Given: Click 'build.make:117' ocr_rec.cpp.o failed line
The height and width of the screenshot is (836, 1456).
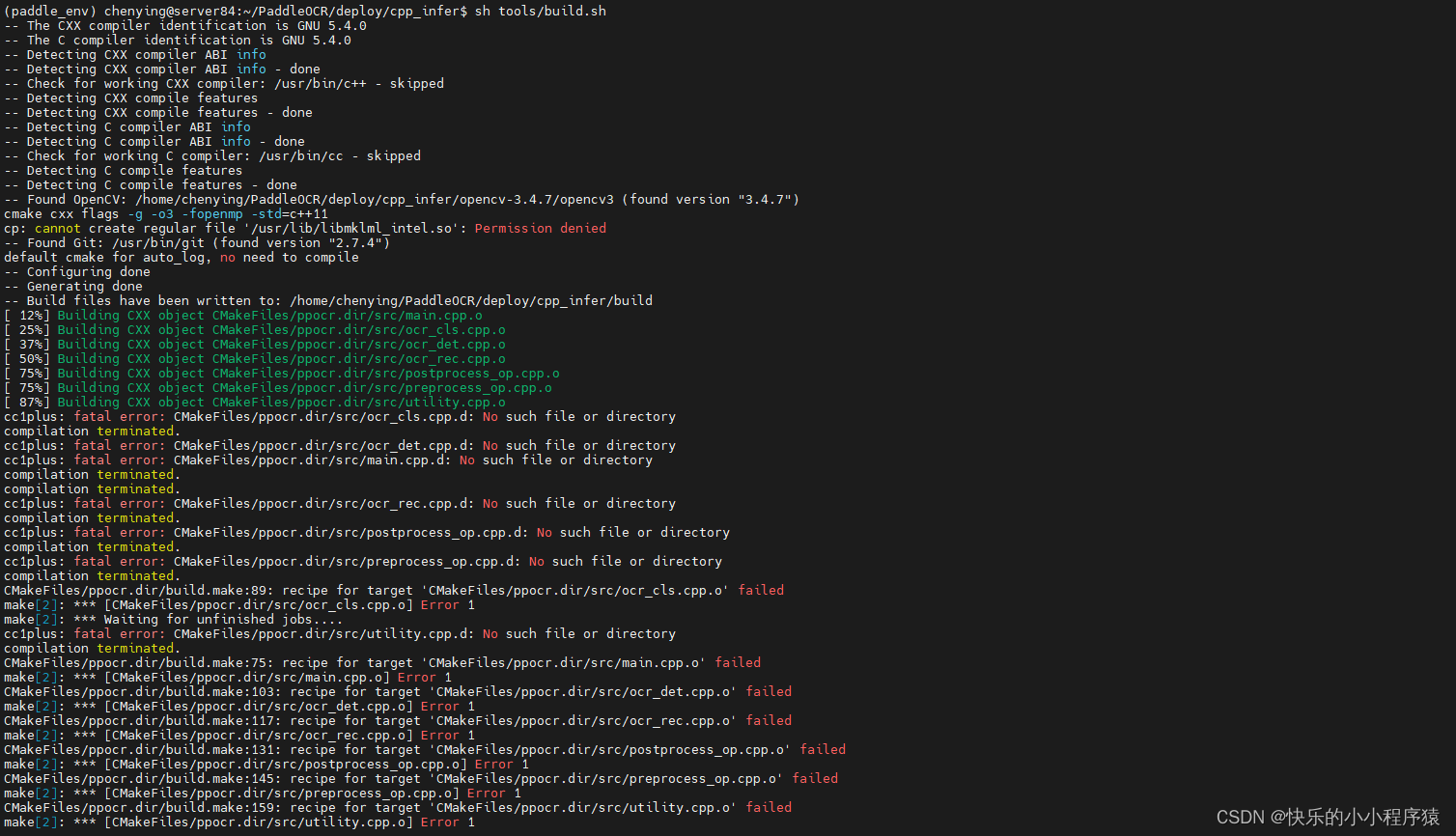Looking at the screenshot, I should [398, 720].
